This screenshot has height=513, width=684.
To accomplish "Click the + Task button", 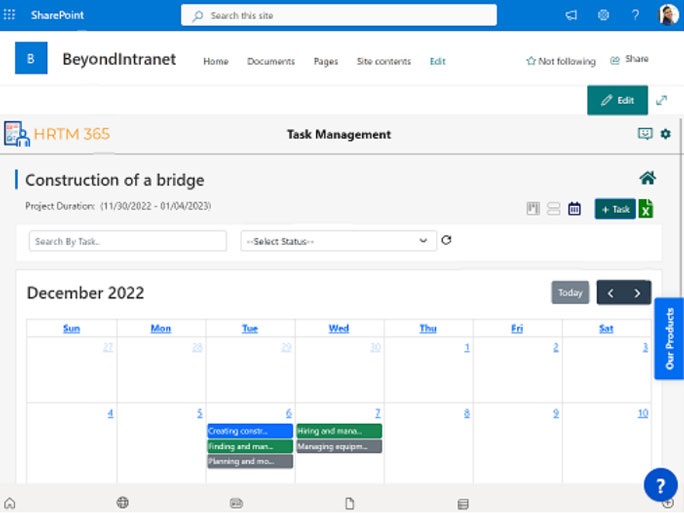I will (615, 209).
